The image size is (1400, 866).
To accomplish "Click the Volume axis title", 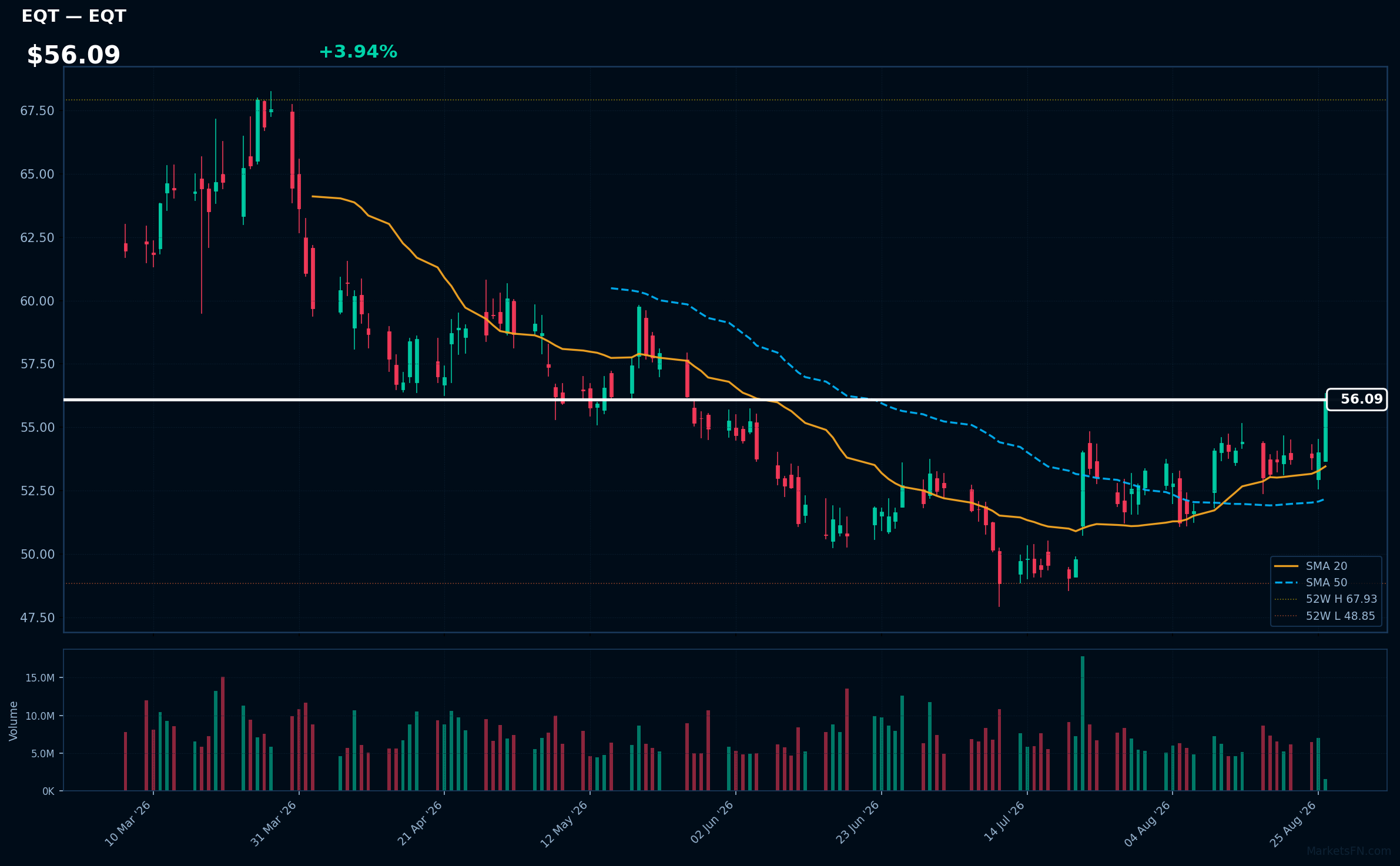I will tap(14, 721).
